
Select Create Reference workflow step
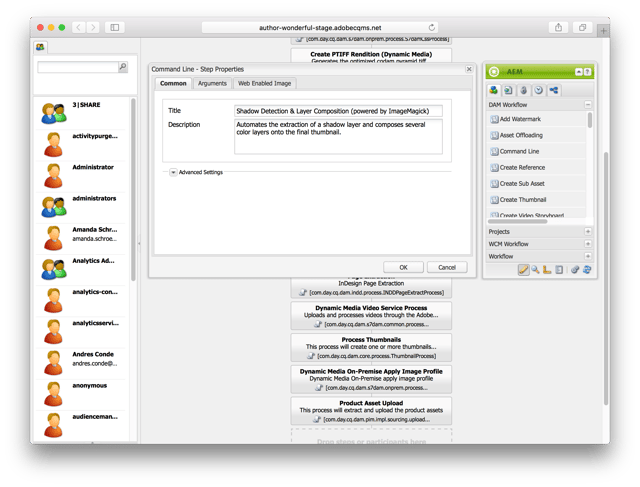point(536,167)
